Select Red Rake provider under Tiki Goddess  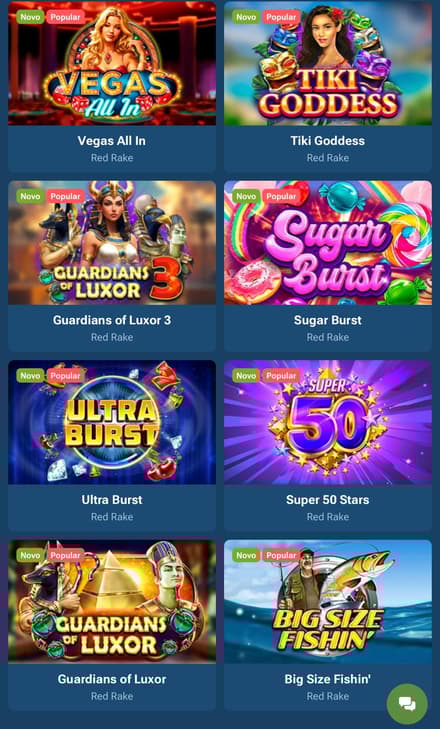tap(328, 158)
